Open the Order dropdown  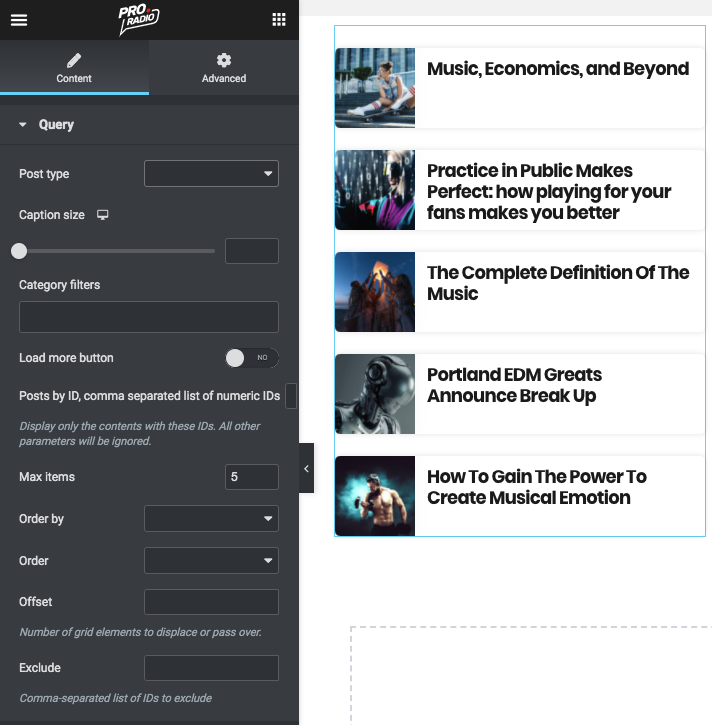point(211,560)
